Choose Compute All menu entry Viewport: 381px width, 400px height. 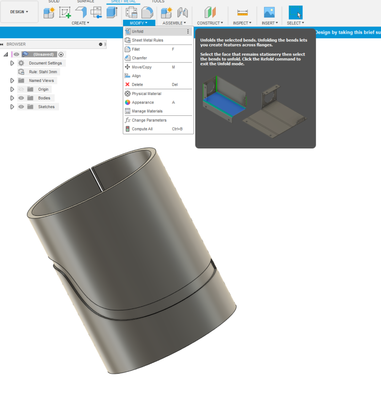[158, 129]
